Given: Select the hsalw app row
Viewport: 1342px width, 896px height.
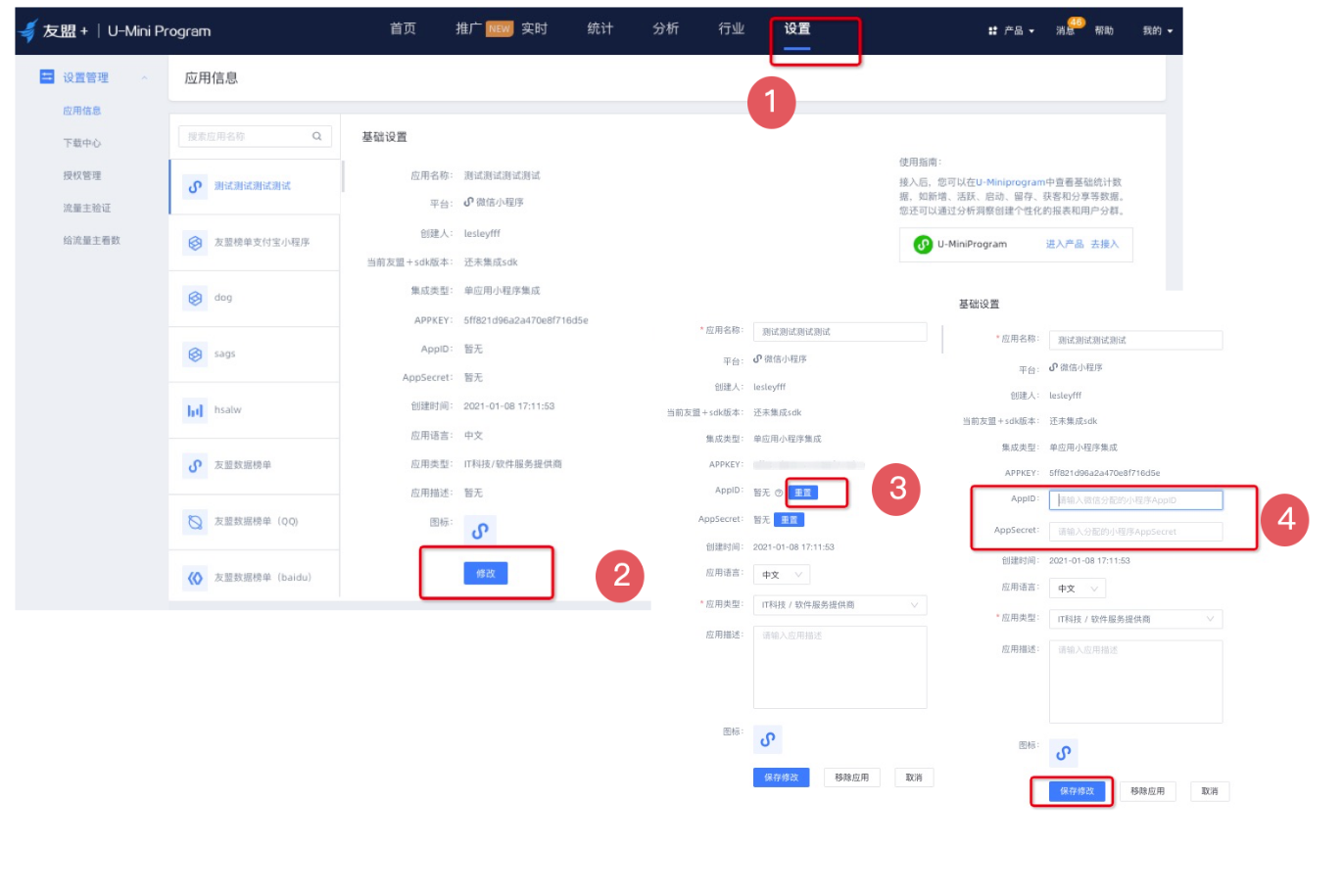Looking at the screenshot, I should (x=255, y=410).
